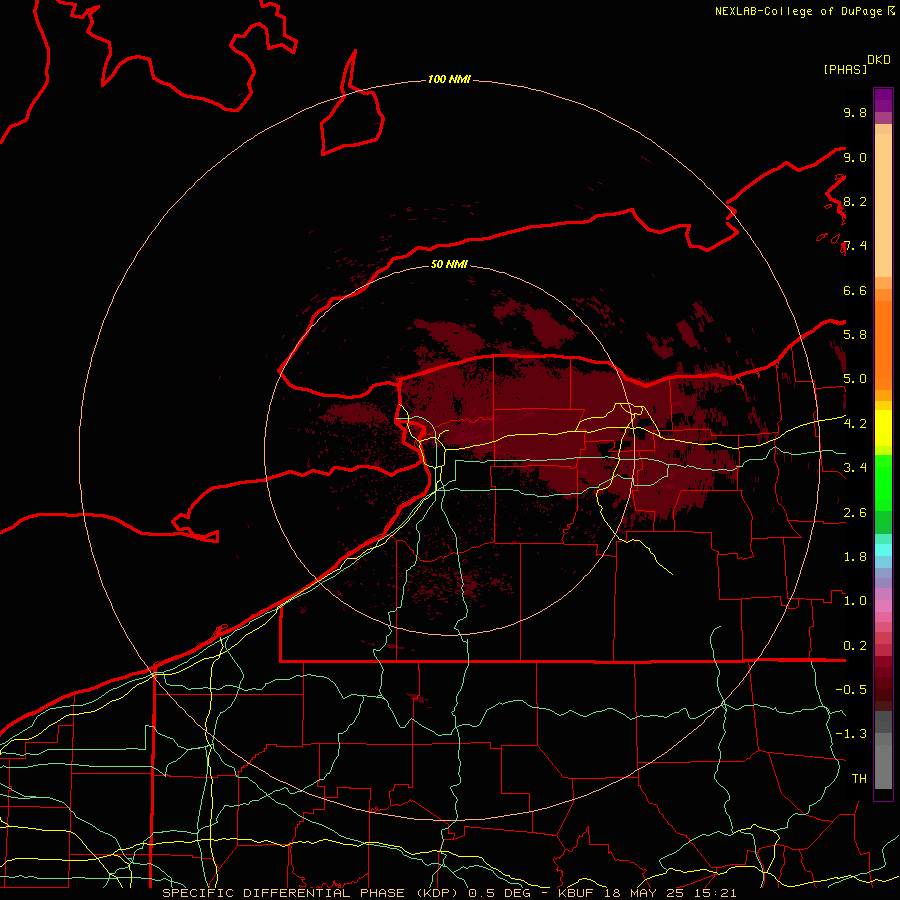The width and height of the screenshot is (900, 900).
Task: Click the NEXLAB-College of DuPage label
Action: click(x=798, y=11)
